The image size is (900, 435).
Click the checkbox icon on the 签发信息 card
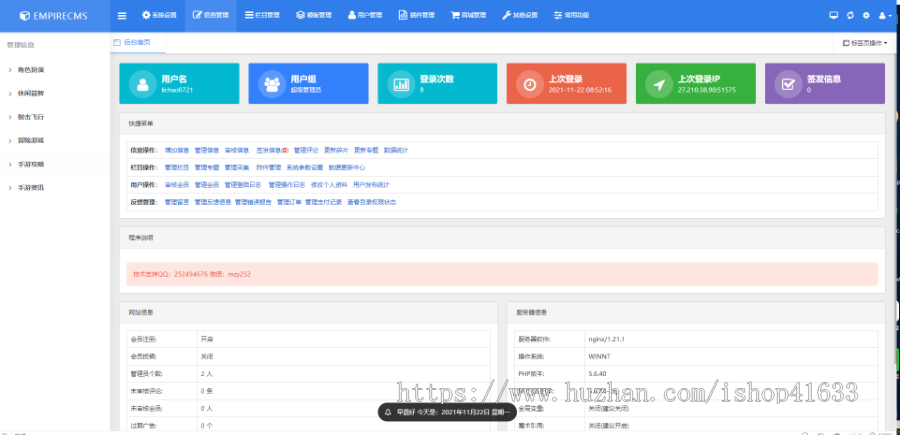point(788,84)
